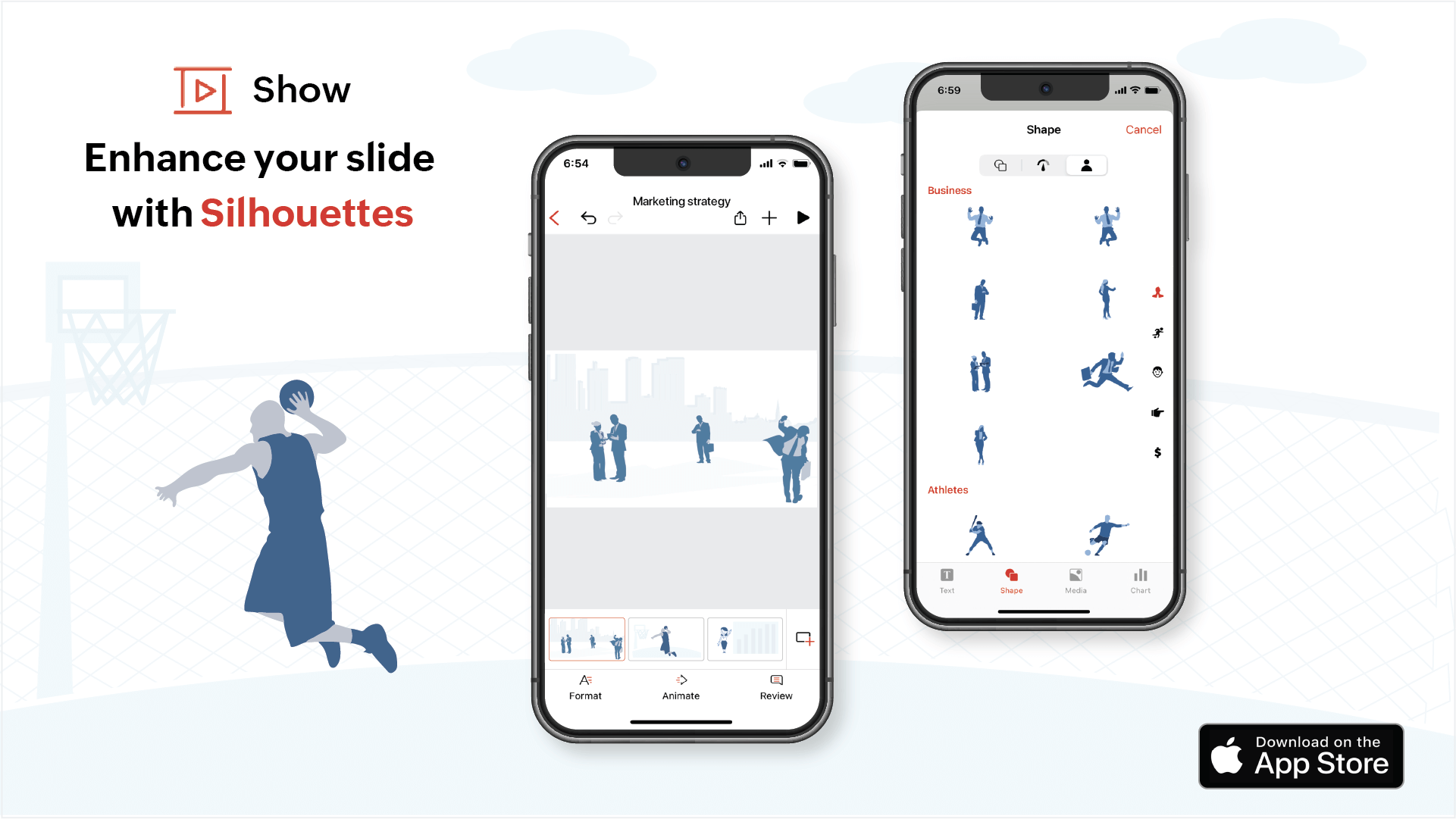Click the Cancel button to dismiss
The image size is (1456, 819).
(1142, 129)
